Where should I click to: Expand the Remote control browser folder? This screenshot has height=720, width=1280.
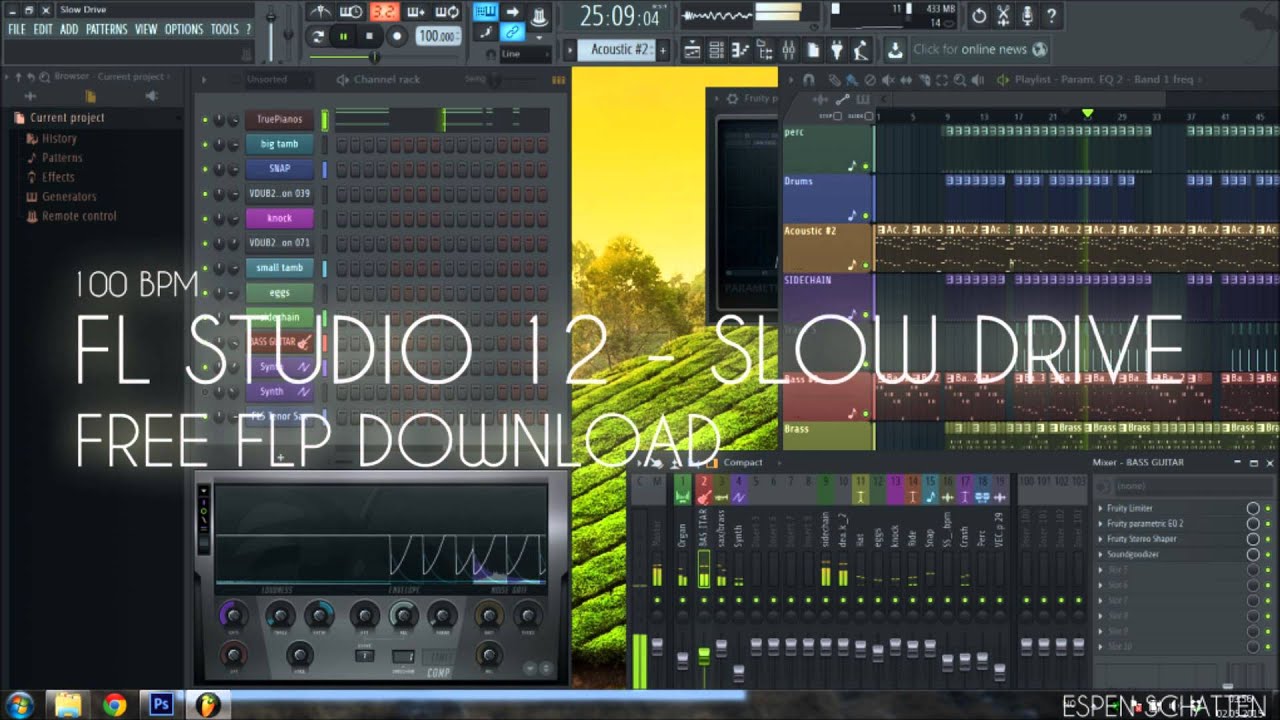pos(79,216)
